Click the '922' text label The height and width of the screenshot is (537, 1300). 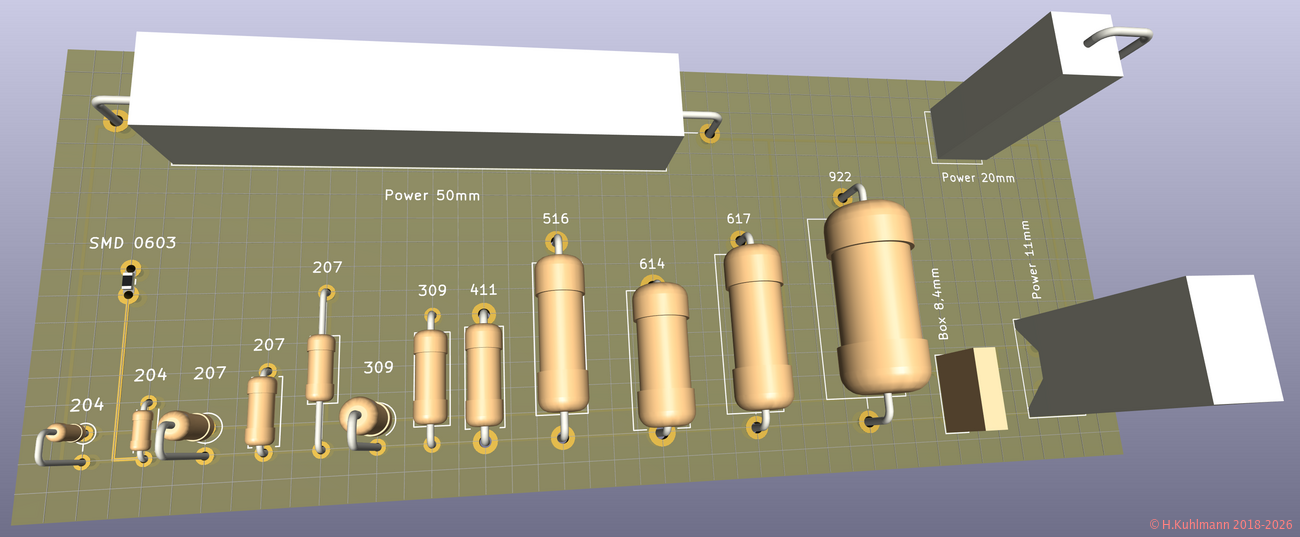click(x=840, y=177)
